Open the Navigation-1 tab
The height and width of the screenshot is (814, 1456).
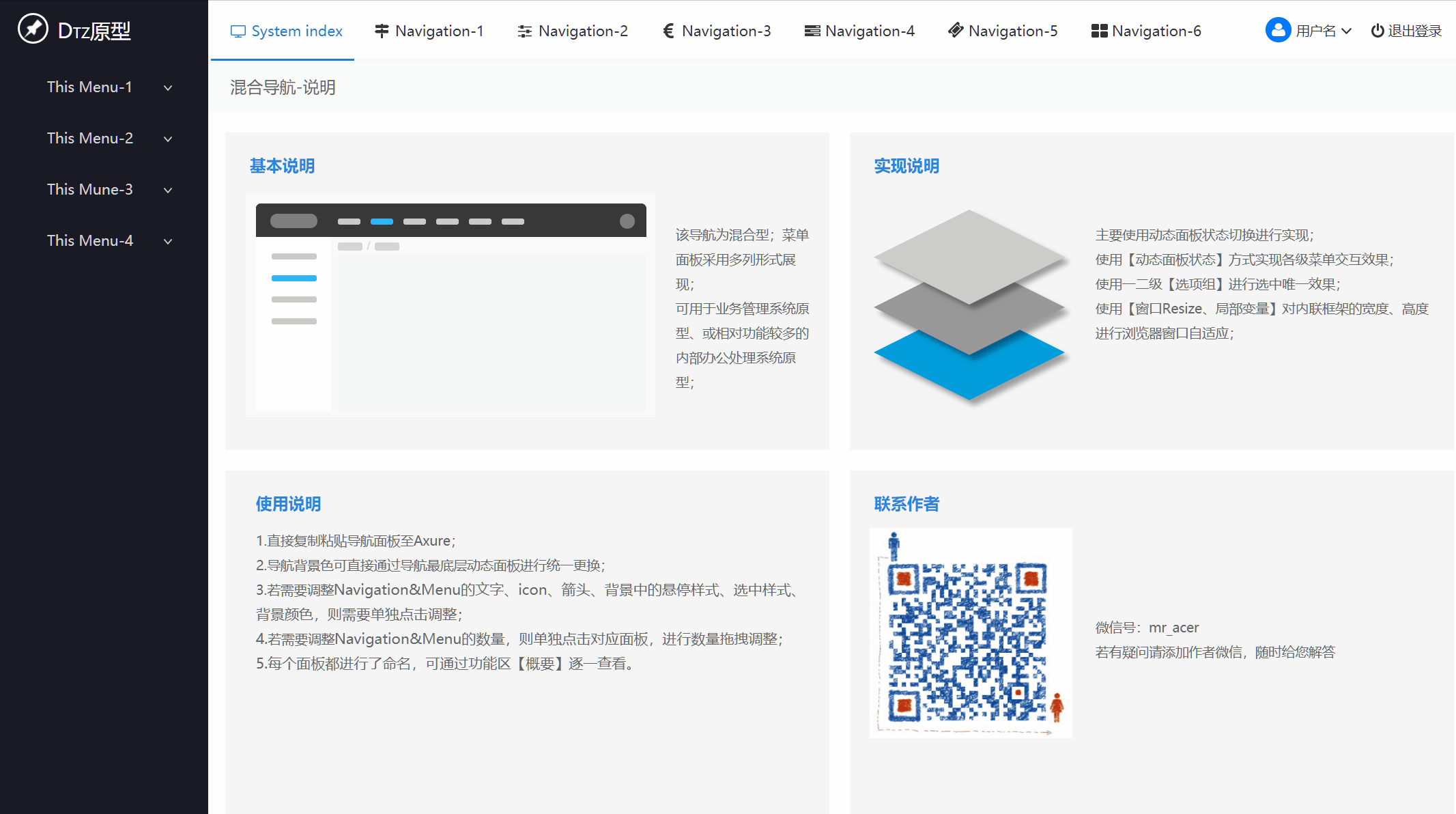429,31
